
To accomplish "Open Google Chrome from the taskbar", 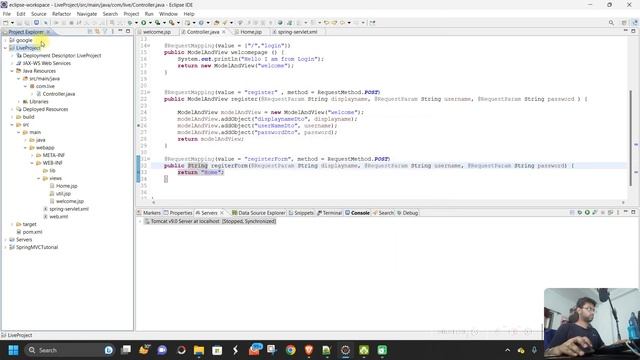I will click(291, 350).
